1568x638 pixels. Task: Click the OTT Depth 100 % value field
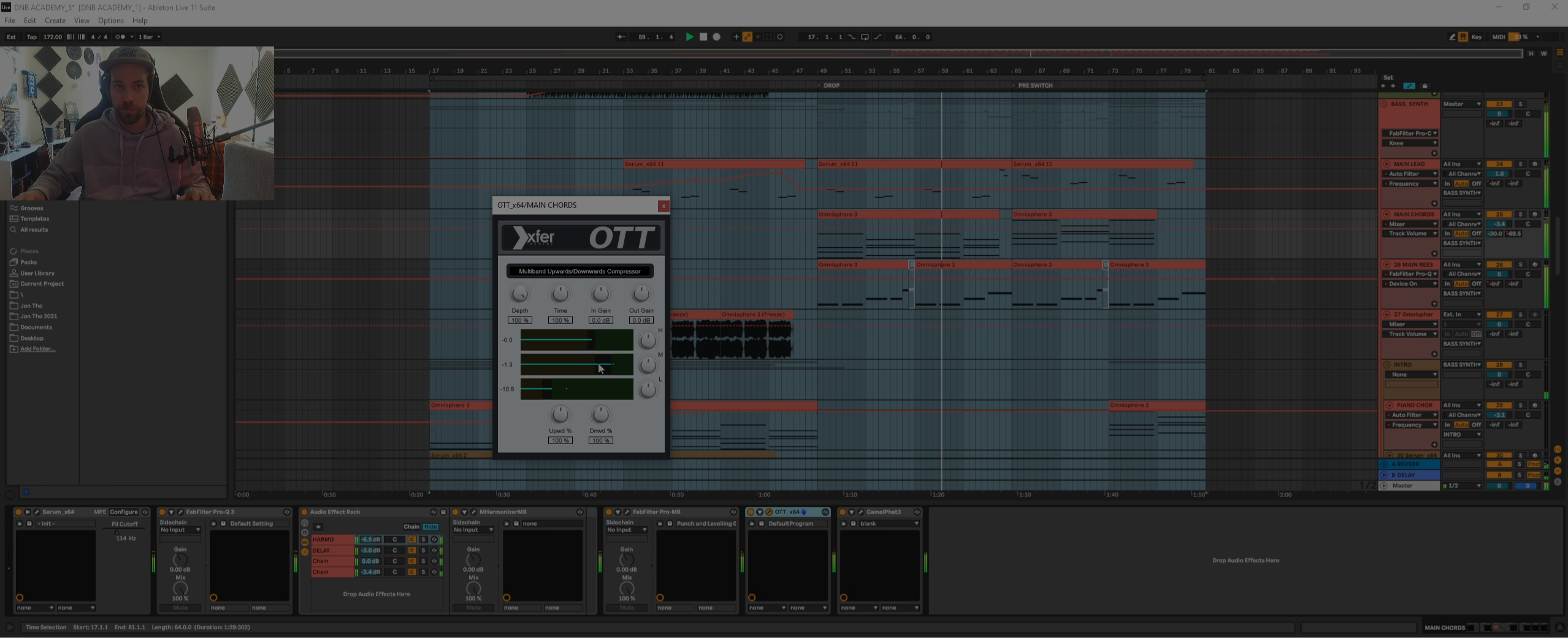tap(519, 320)
